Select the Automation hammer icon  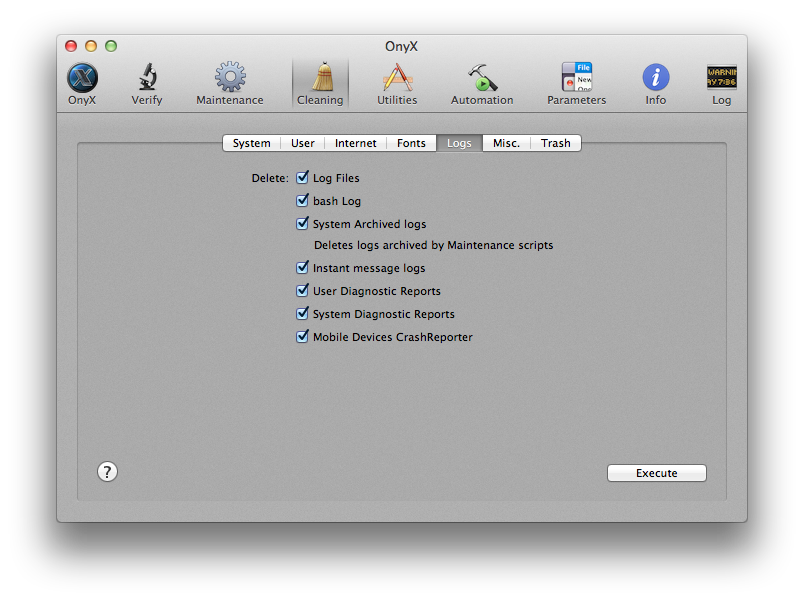point(482,78)
